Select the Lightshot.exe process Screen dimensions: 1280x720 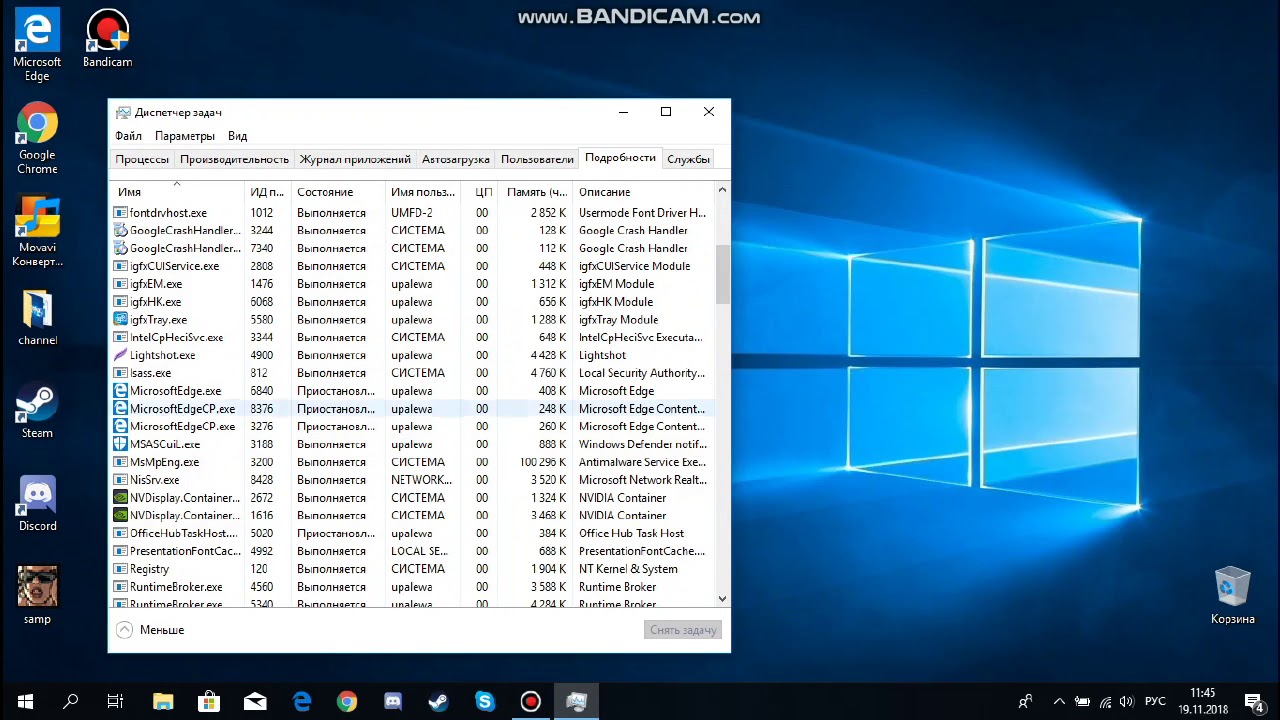pyautogui.click(x=411, y=355)
